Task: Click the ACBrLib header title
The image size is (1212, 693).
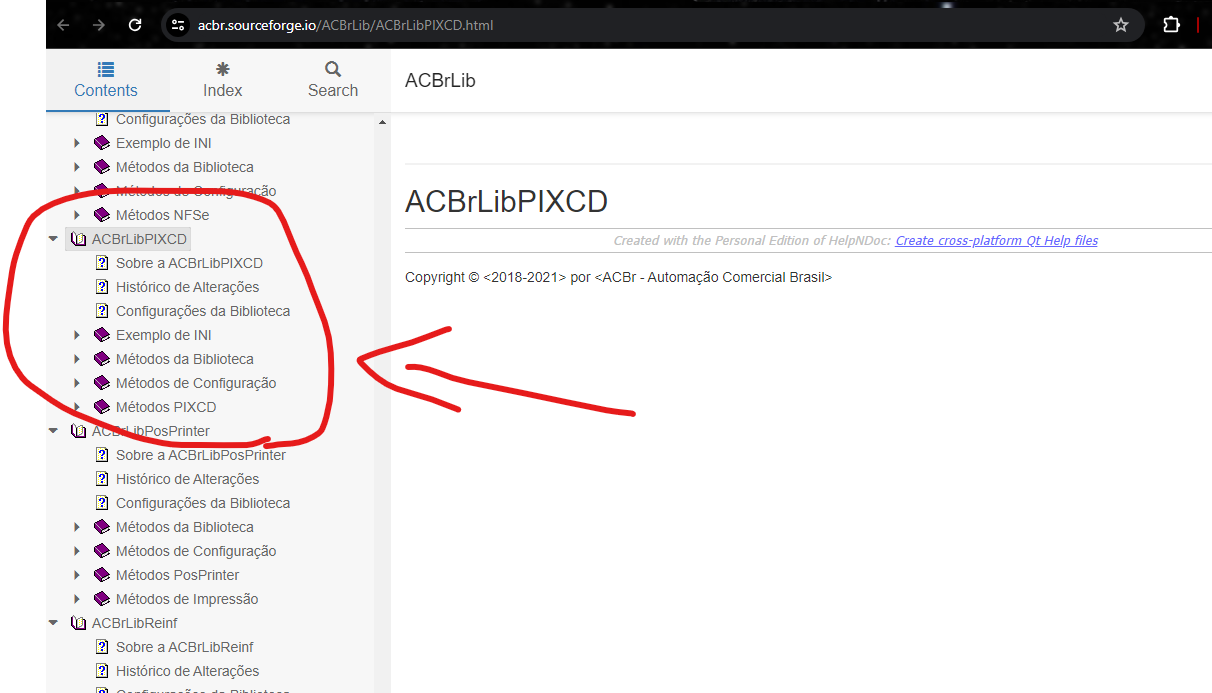Action: (440, 81)
